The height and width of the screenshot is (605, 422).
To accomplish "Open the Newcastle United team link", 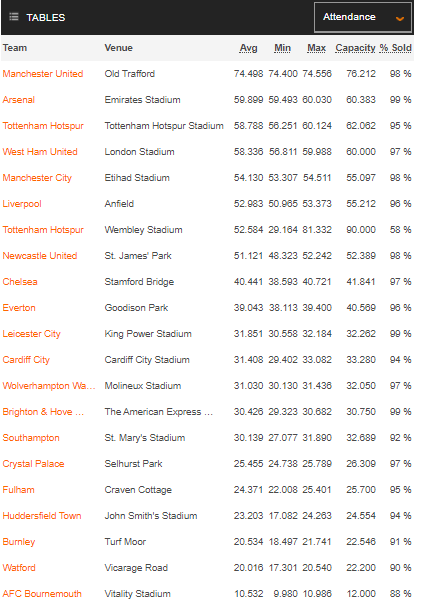I will click(40, 255).
